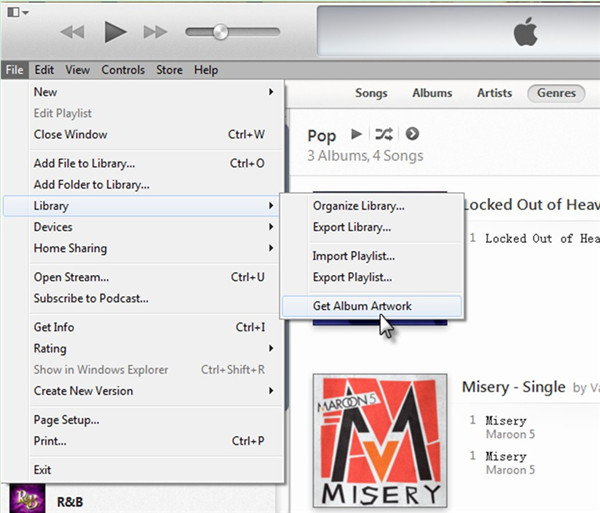600x513 pixels.
Task: Select second Misery track by Maroon 5
Action: 534,463
